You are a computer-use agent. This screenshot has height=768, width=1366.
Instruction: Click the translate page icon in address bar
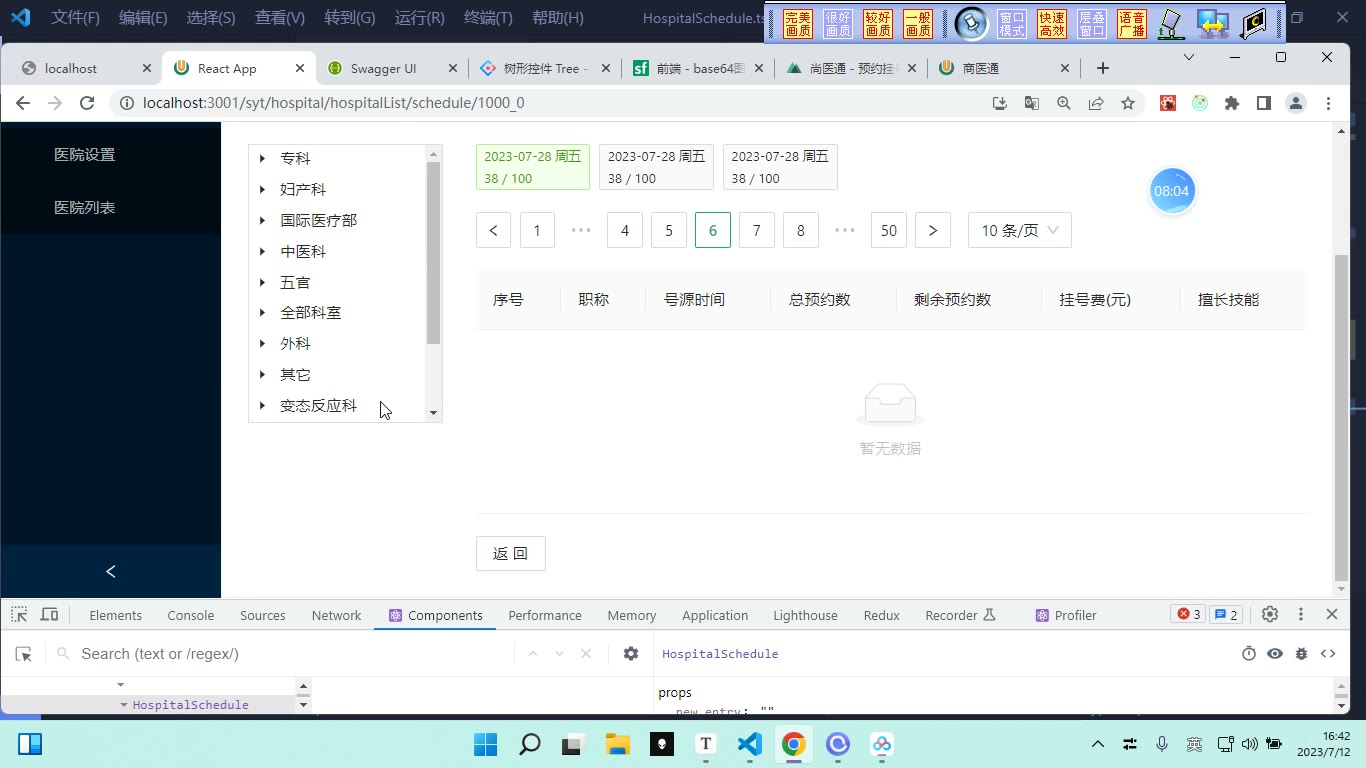pos(1032,103)
